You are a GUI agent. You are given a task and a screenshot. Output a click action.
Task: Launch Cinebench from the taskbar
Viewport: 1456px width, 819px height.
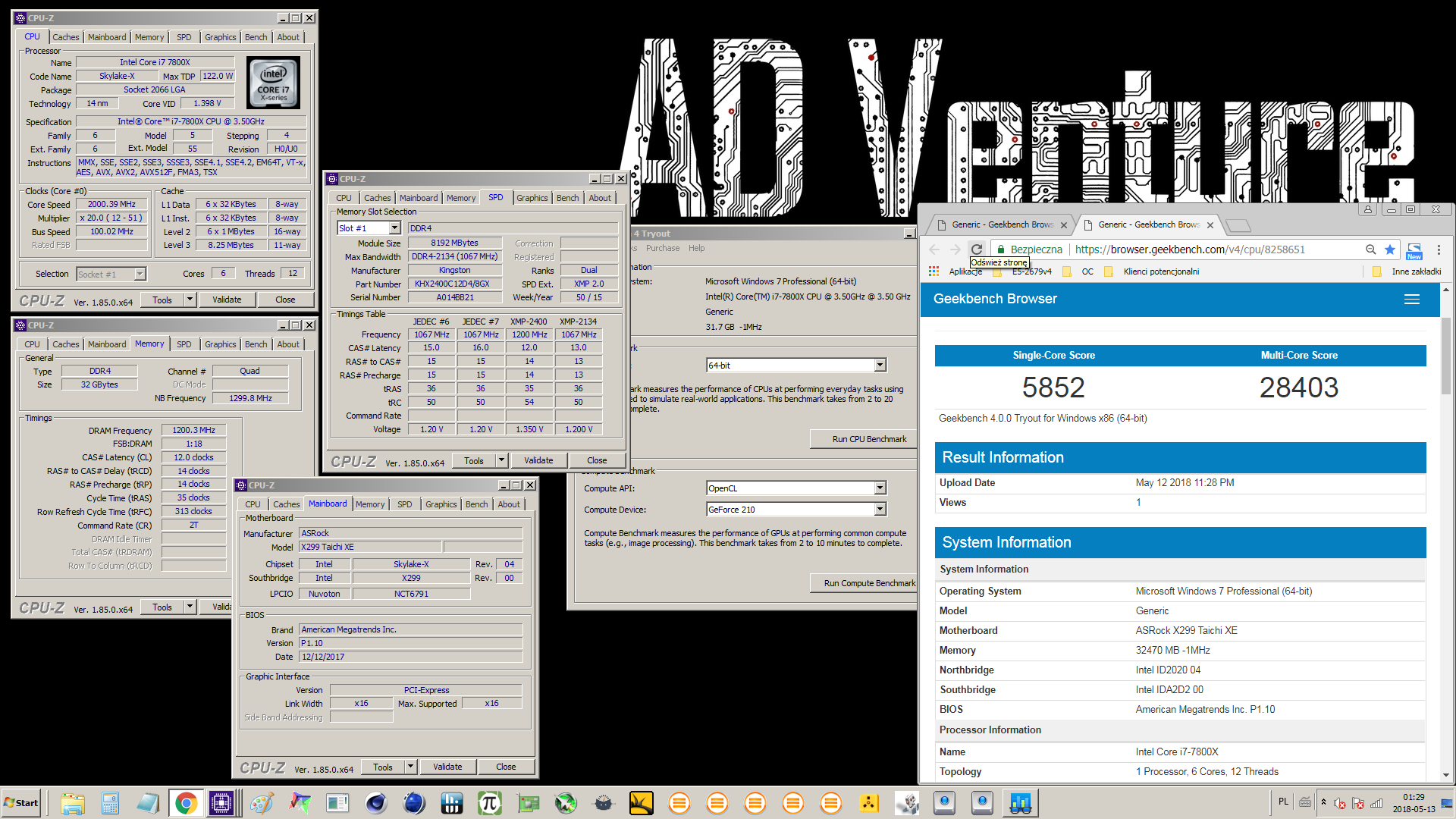coord(376,802)
